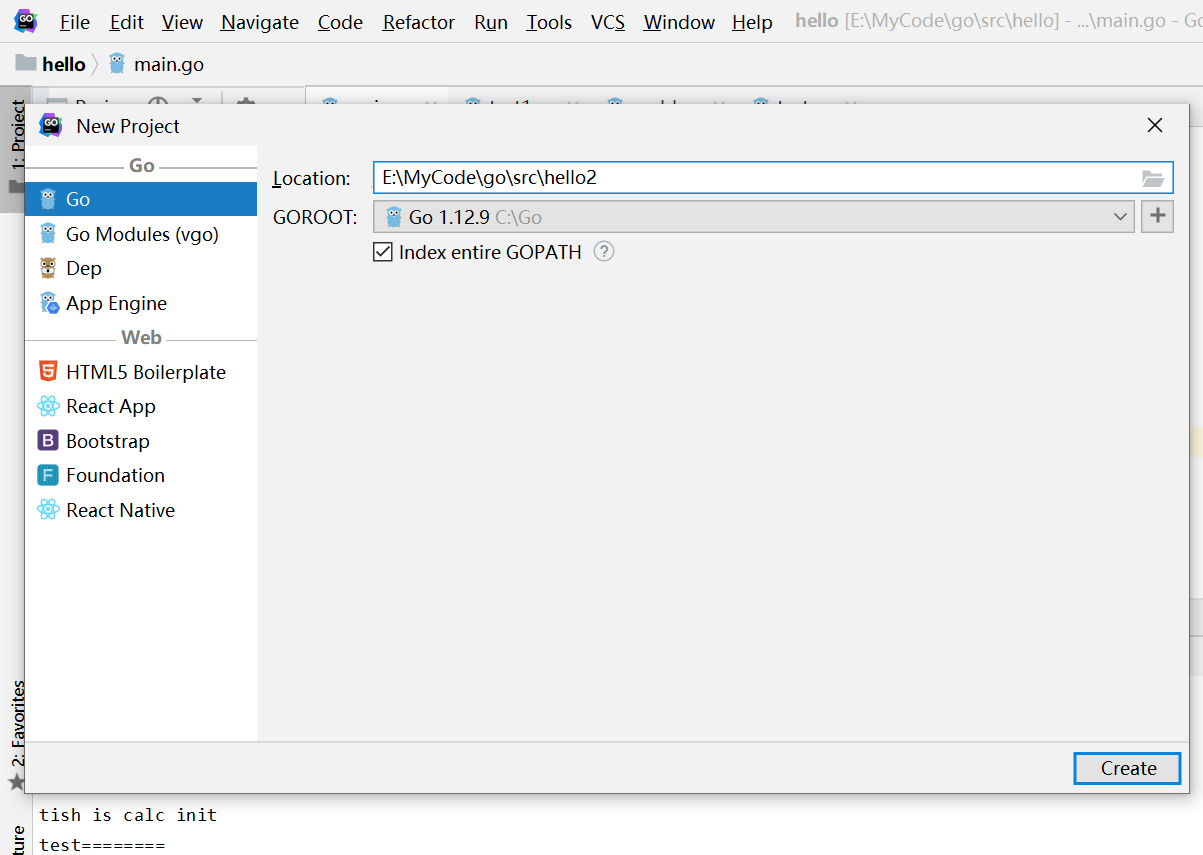Screen dimensions: 1203x855
Task: Click the Foundation F icon
Action: coord(48,475)
